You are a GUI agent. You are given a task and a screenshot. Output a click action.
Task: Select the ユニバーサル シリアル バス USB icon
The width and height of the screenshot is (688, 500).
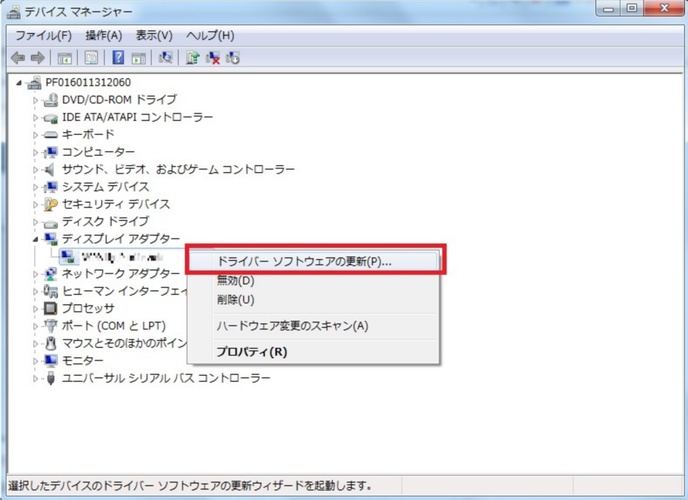[x=50, y=378]
